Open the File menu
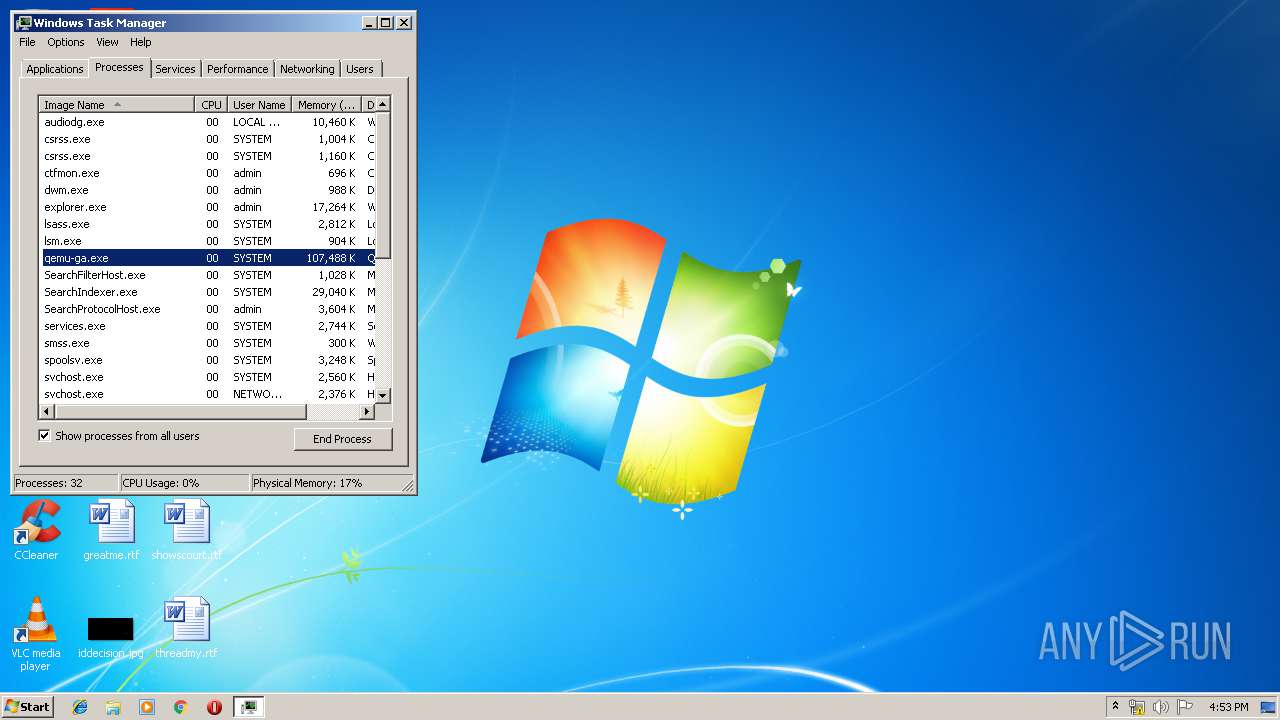This screenshot has height=720, width=1280. 27,42
